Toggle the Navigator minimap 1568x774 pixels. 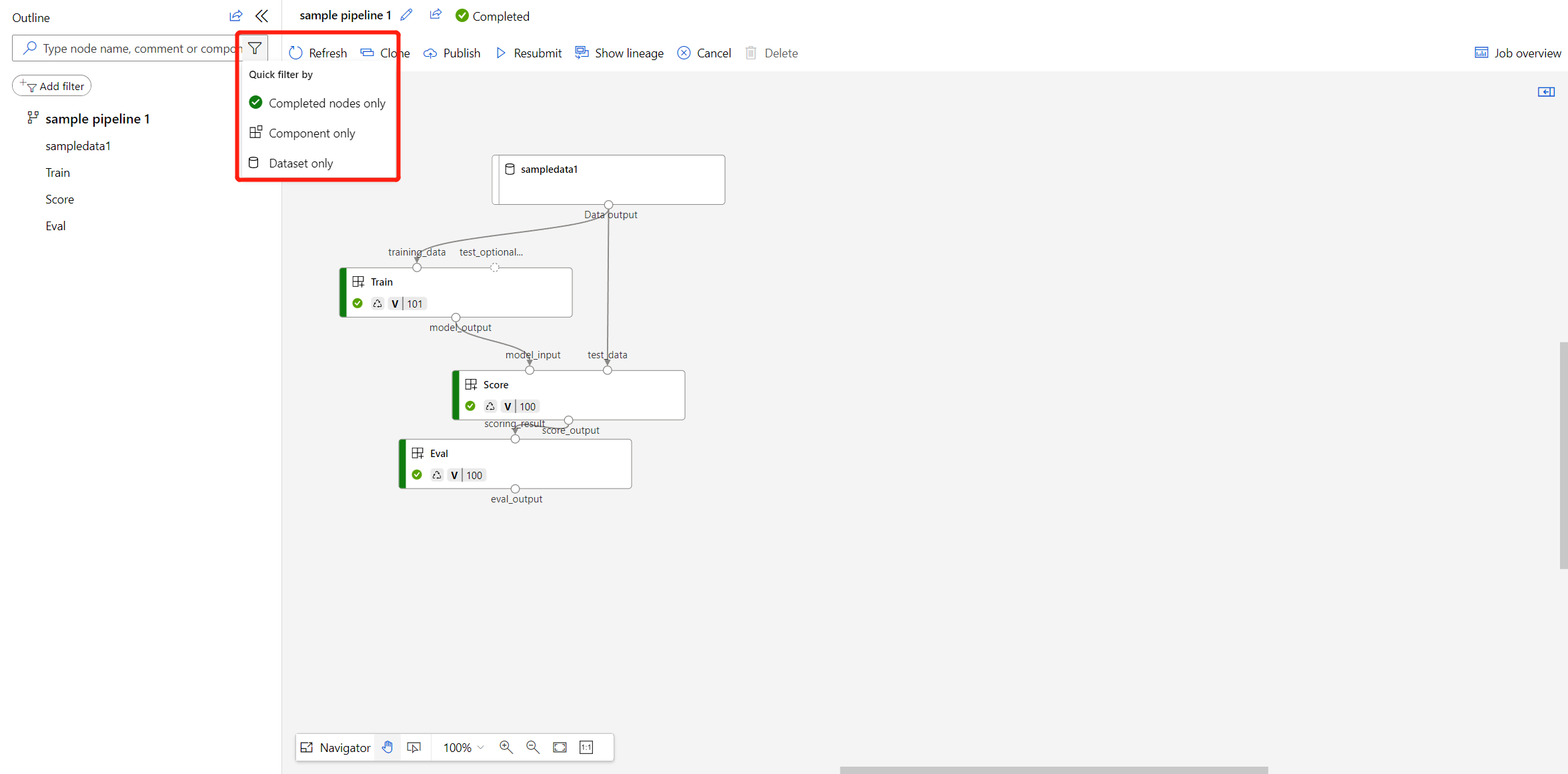[x=335, y=747]
